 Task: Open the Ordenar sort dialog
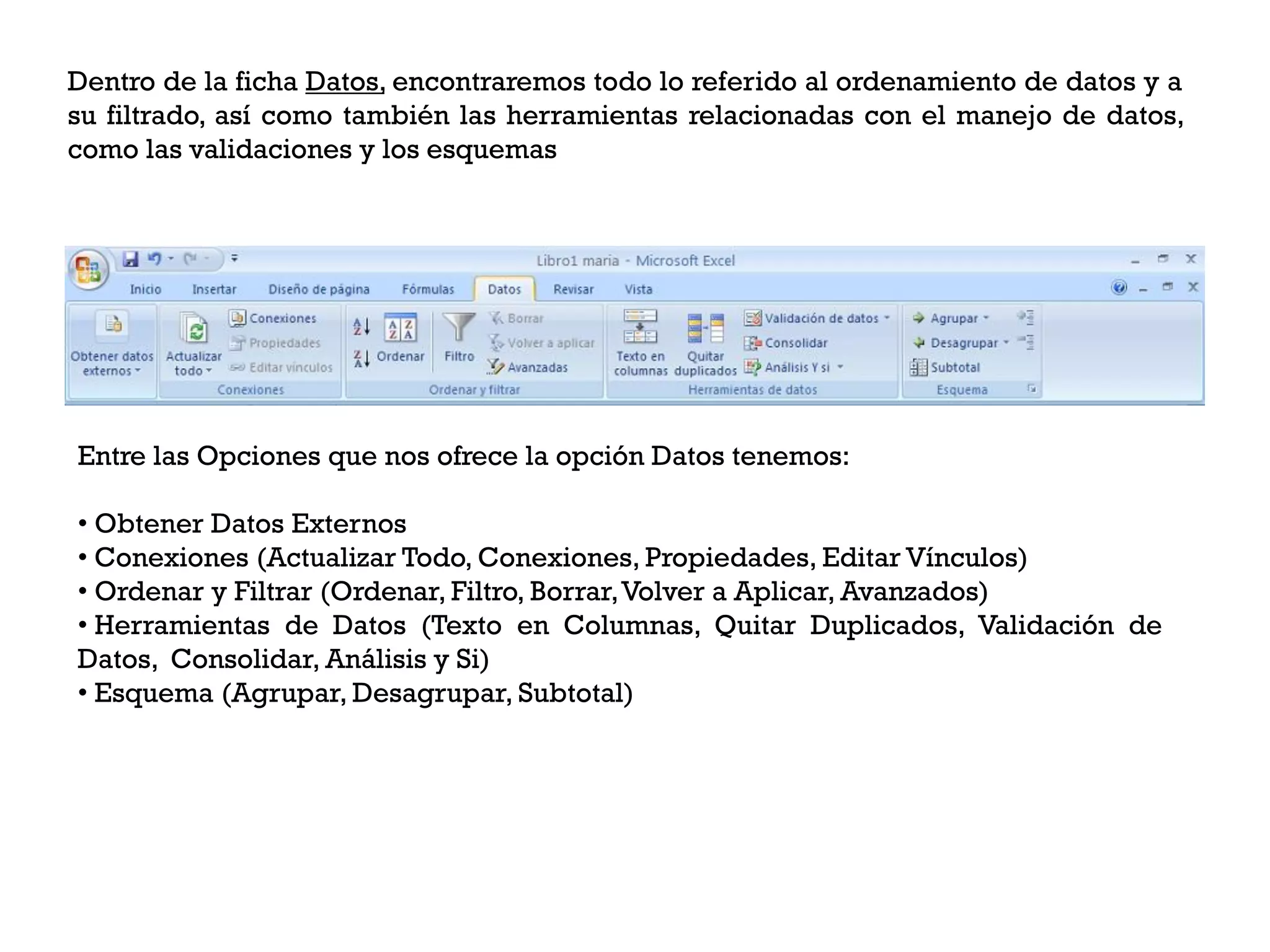coord(401,339)
